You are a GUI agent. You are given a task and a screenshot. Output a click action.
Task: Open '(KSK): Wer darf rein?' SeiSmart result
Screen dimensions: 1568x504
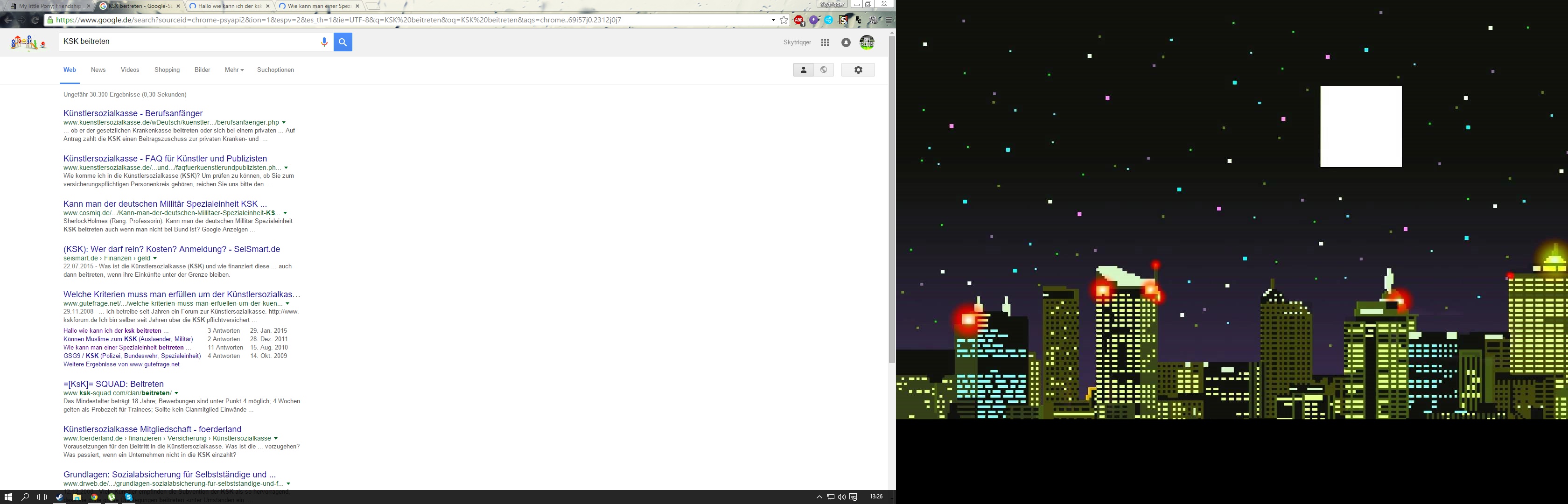coord(172,249)
